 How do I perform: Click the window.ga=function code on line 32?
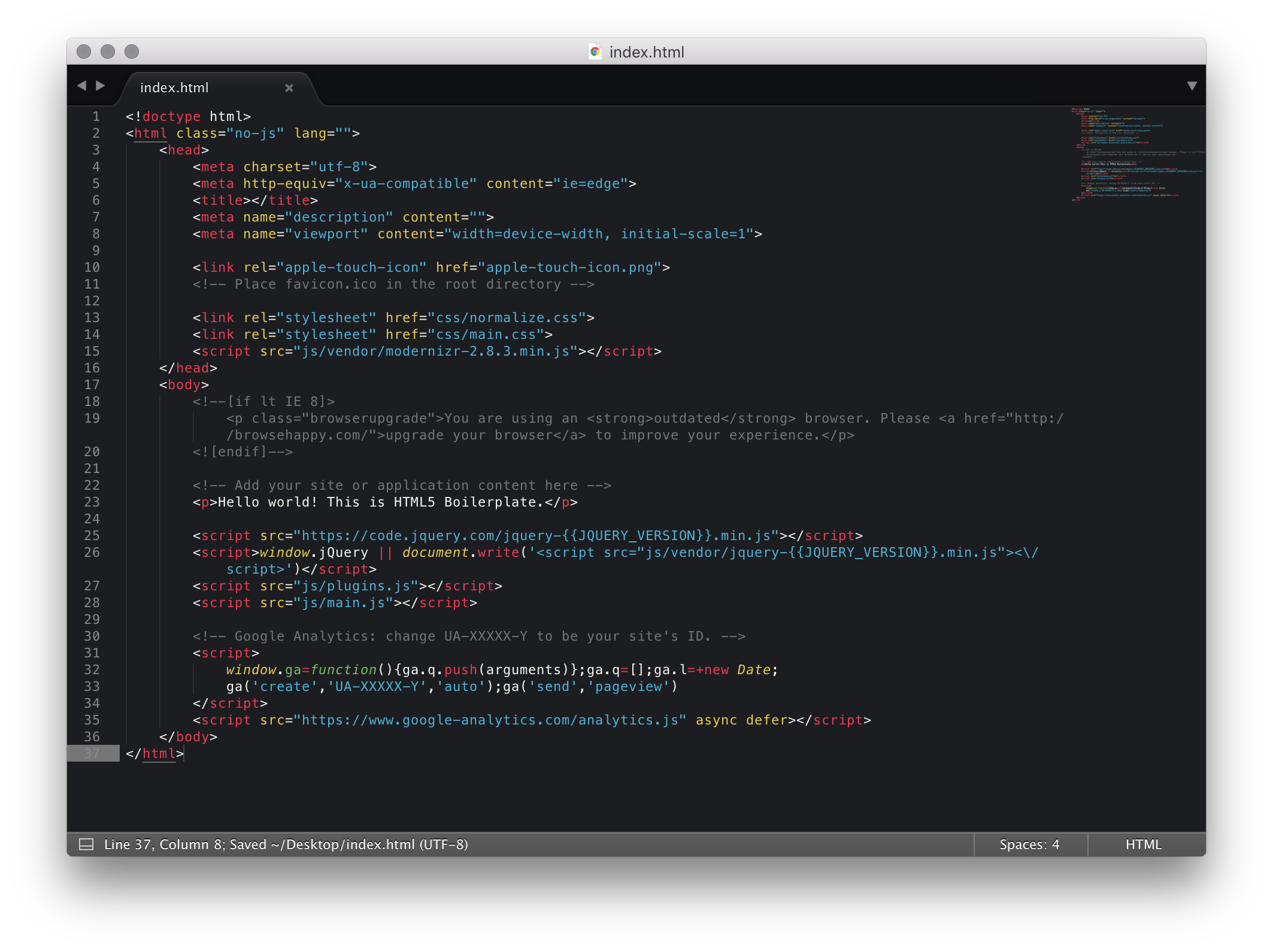click(301, 669)
